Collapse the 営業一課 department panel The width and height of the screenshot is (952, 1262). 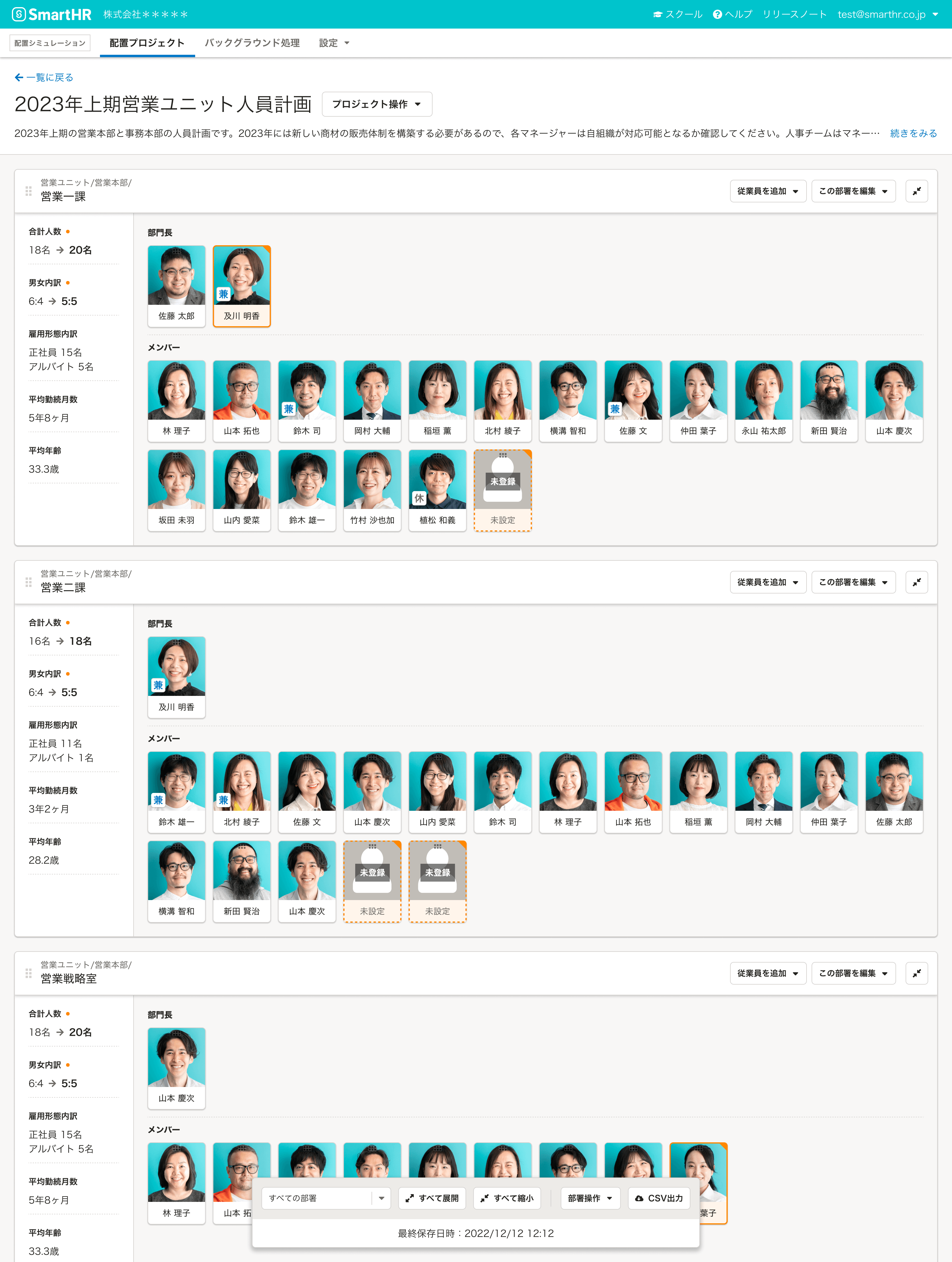916,191
